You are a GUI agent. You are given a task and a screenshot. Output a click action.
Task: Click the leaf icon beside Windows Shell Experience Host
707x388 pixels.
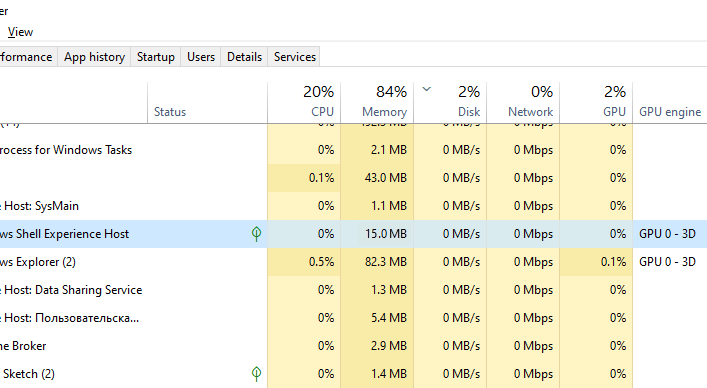coord(256,233)
